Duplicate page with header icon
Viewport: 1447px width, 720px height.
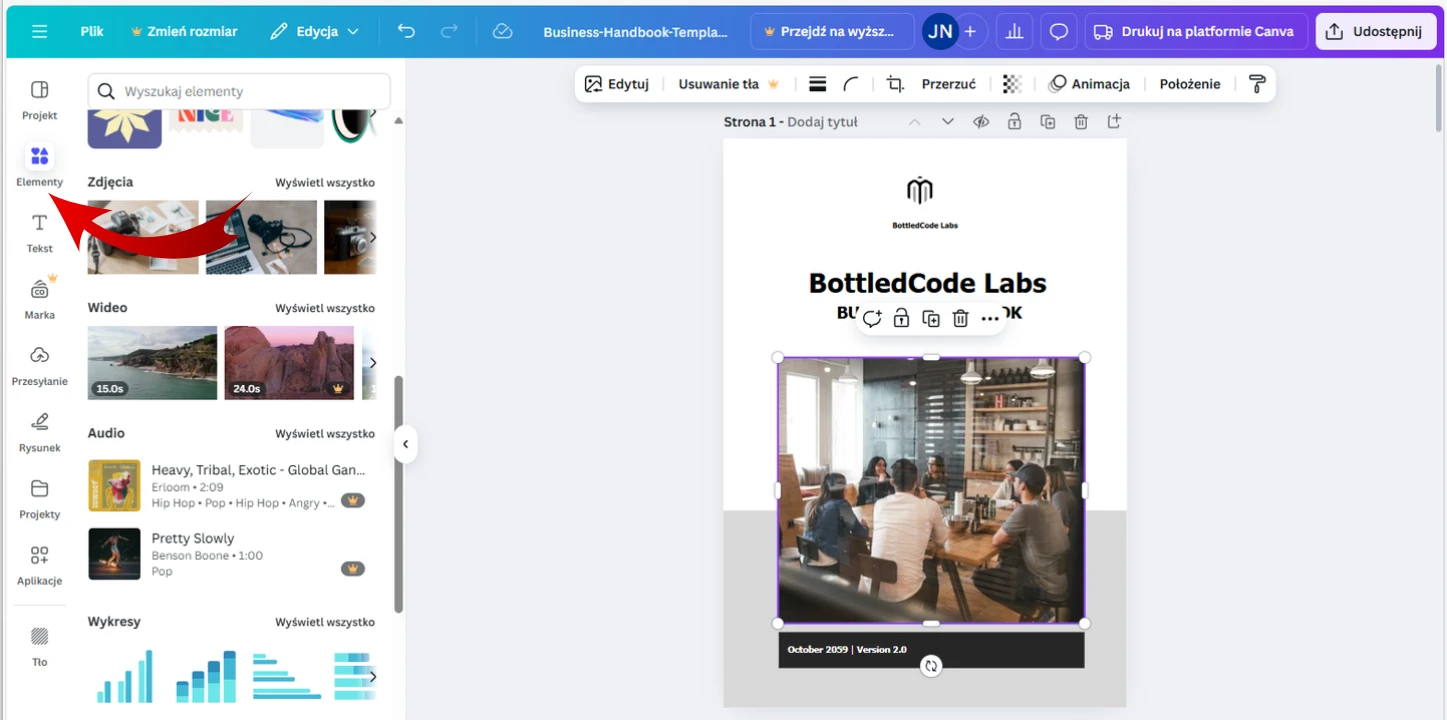click(x=1047, y=122)
